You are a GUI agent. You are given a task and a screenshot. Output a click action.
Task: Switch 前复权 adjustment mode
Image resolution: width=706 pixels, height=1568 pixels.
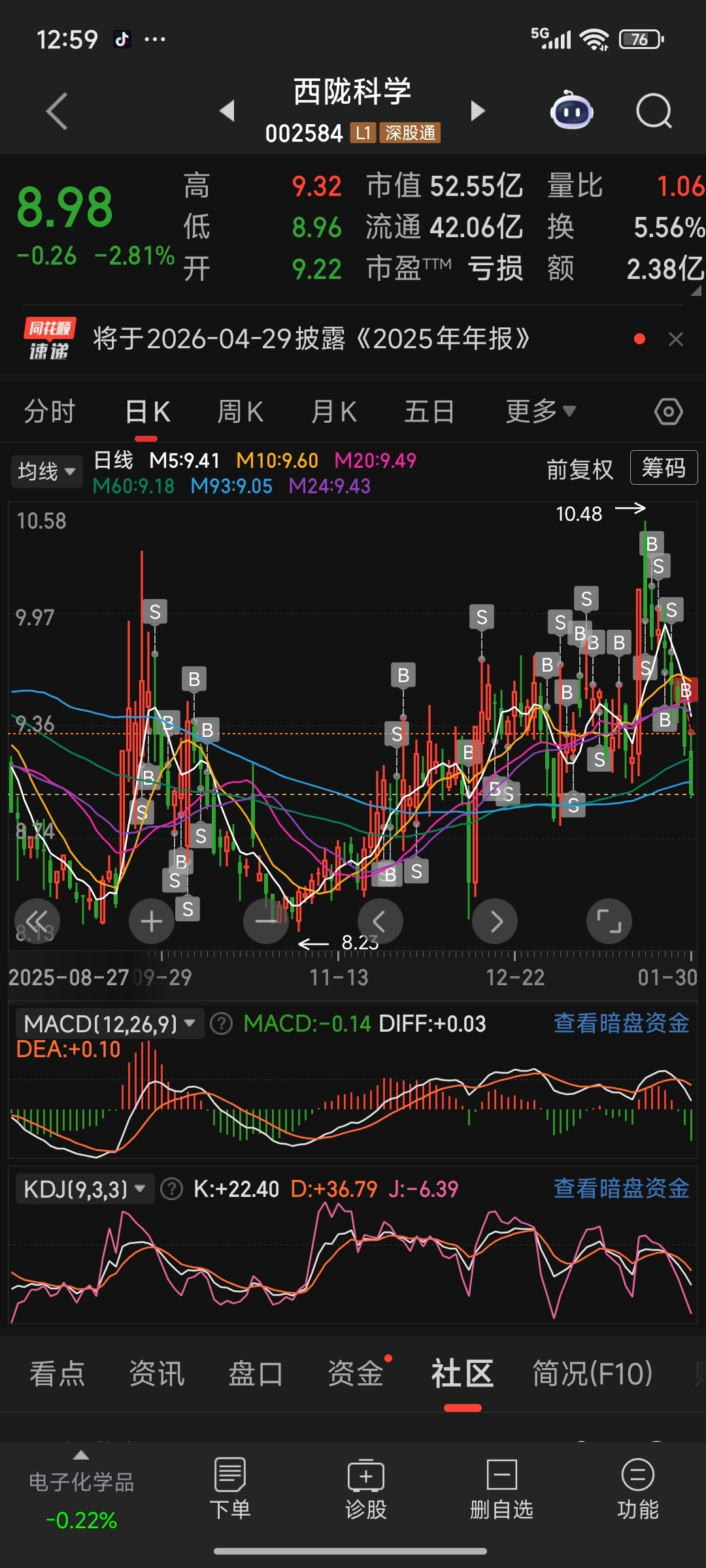point(580,469)
